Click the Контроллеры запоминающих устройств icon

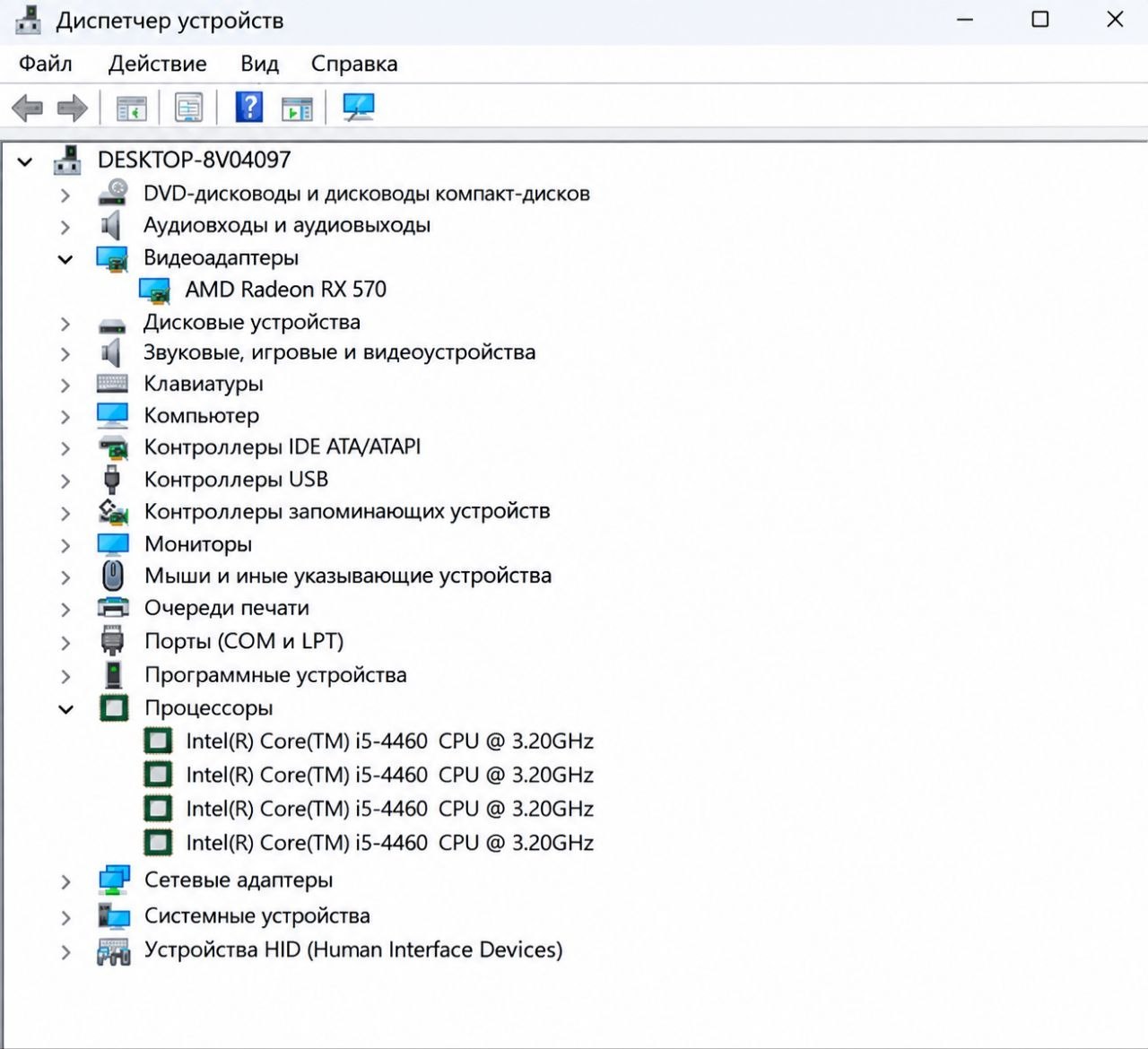click(x=113, y=511)
